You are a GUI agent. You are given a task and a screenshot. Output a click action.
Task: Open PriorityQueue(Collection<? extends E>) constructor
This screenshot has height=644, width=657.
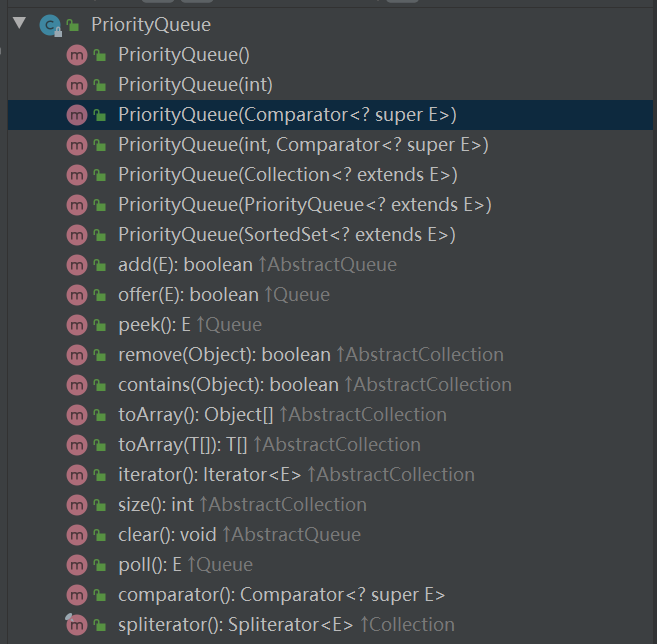coord(287,175)
